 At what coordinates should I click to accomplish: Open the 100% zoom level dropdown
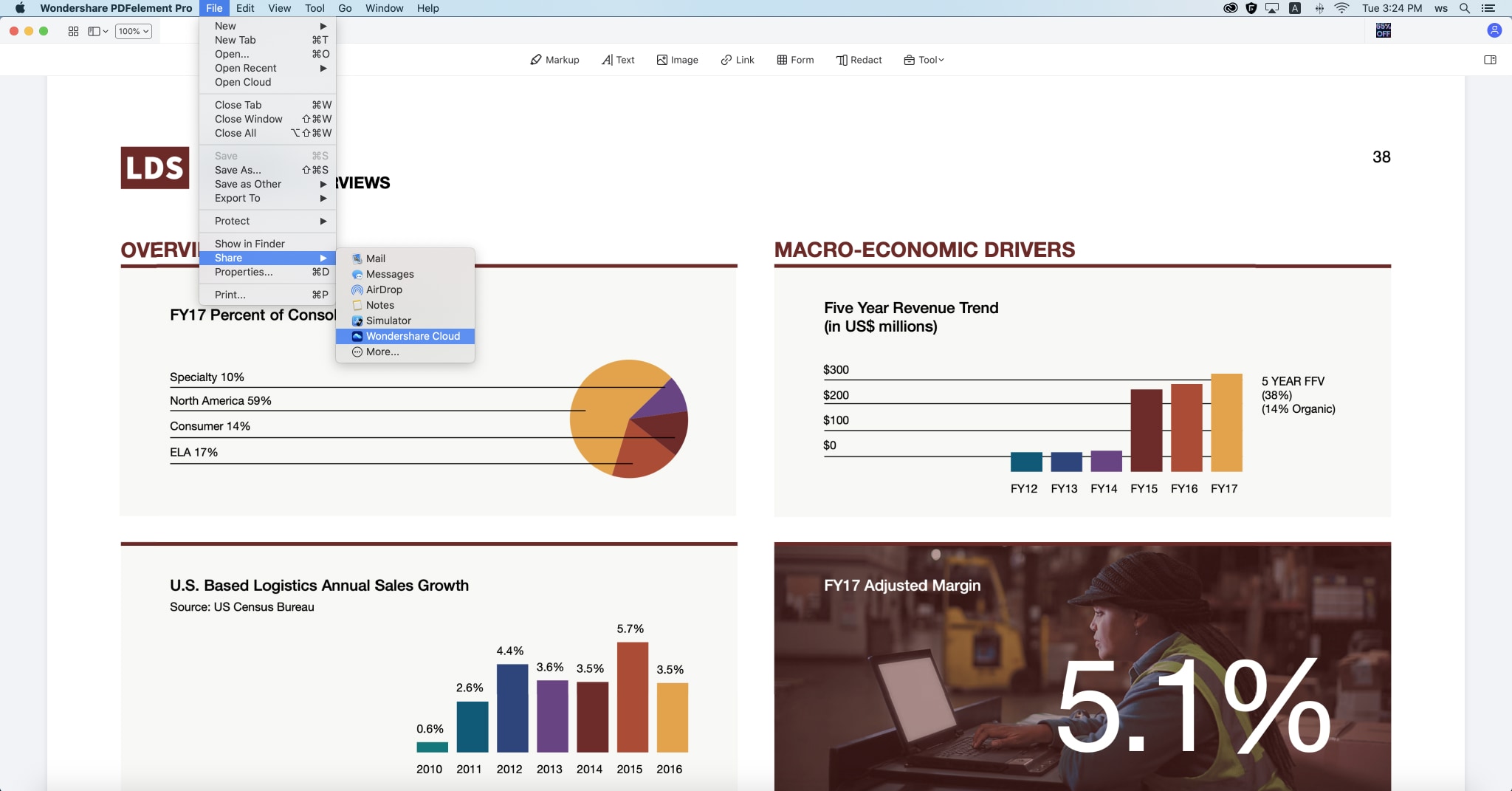134,31
